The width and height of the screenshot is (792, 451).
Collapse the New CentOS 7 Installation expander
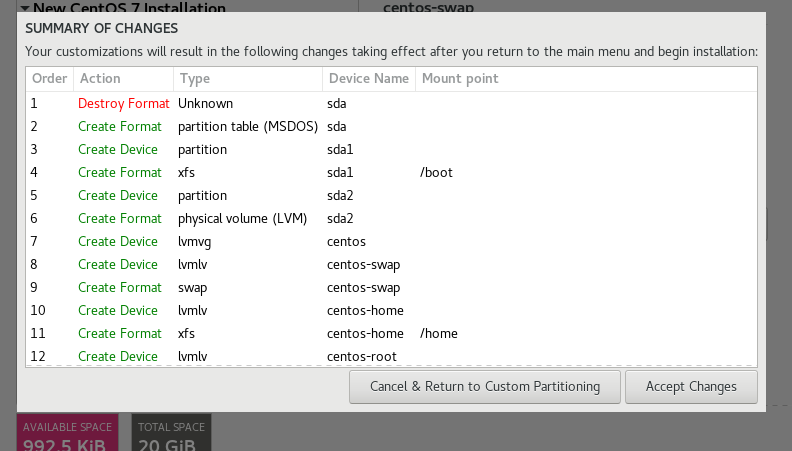[25, 7]
